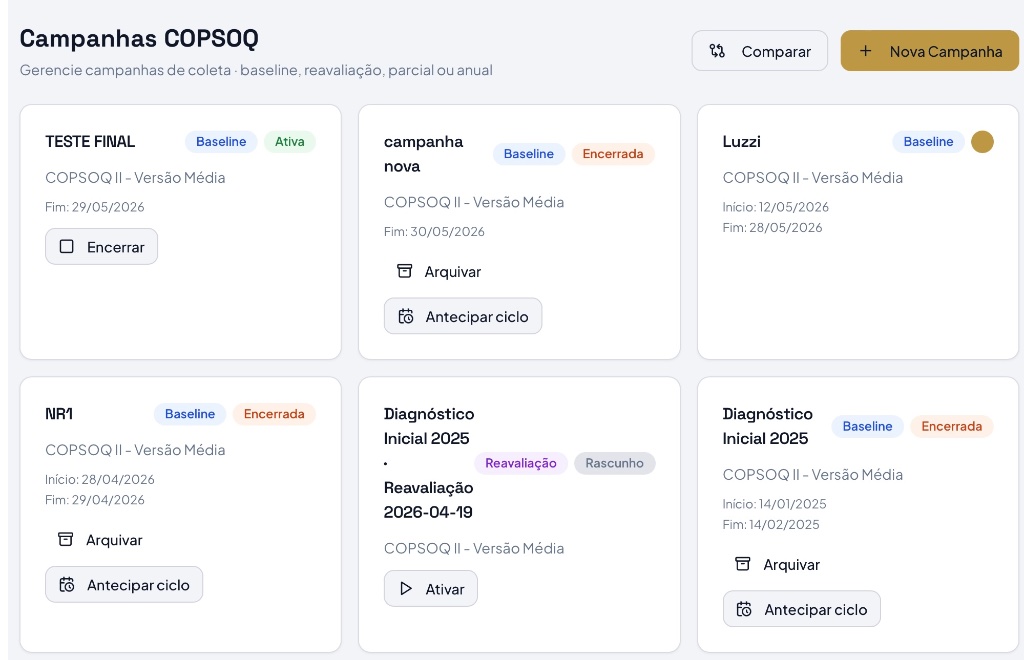Click the Baseline badge on campanha nova

coord(529,154)
